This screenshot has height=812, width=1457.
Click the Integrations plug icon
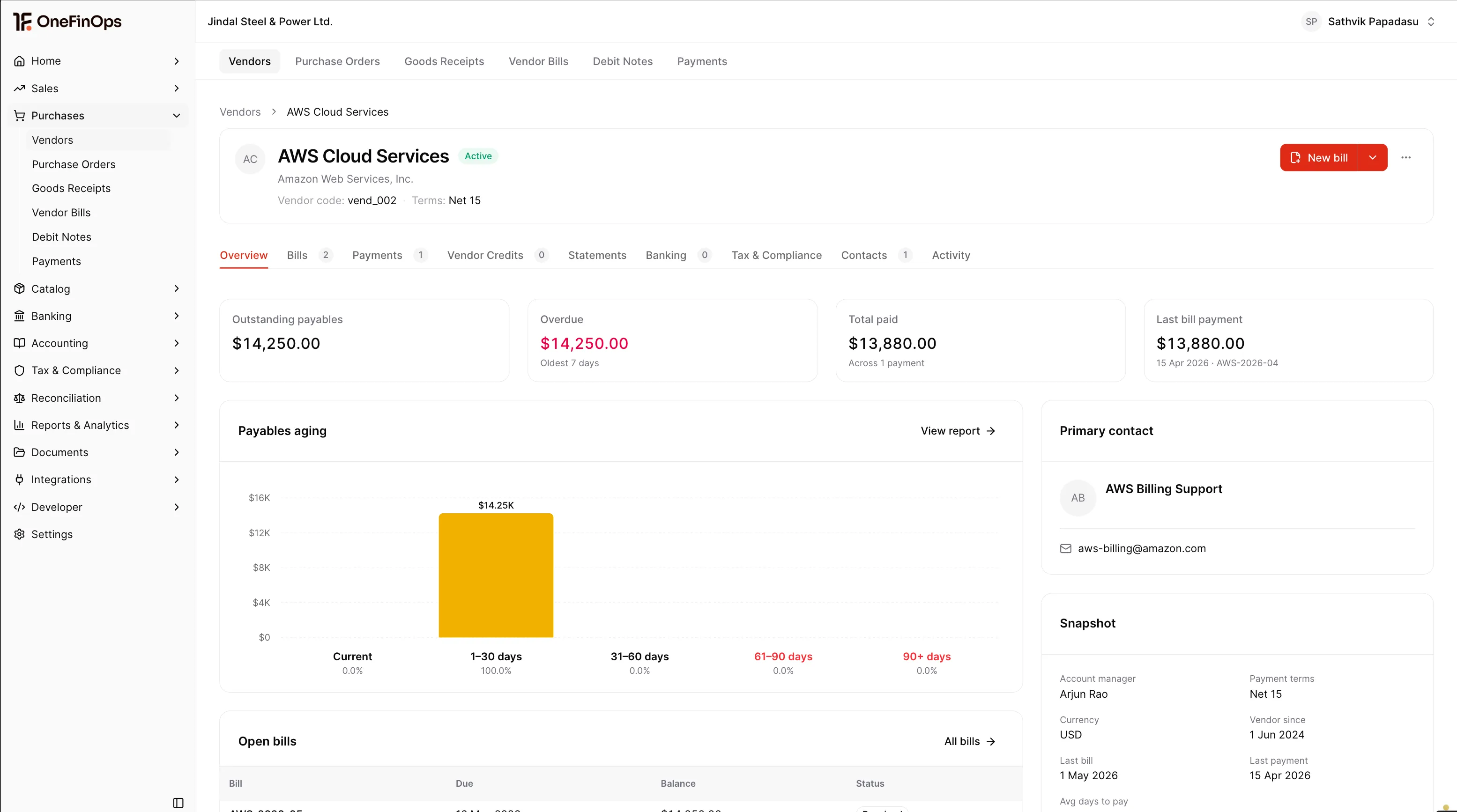[x=19, y=480]
